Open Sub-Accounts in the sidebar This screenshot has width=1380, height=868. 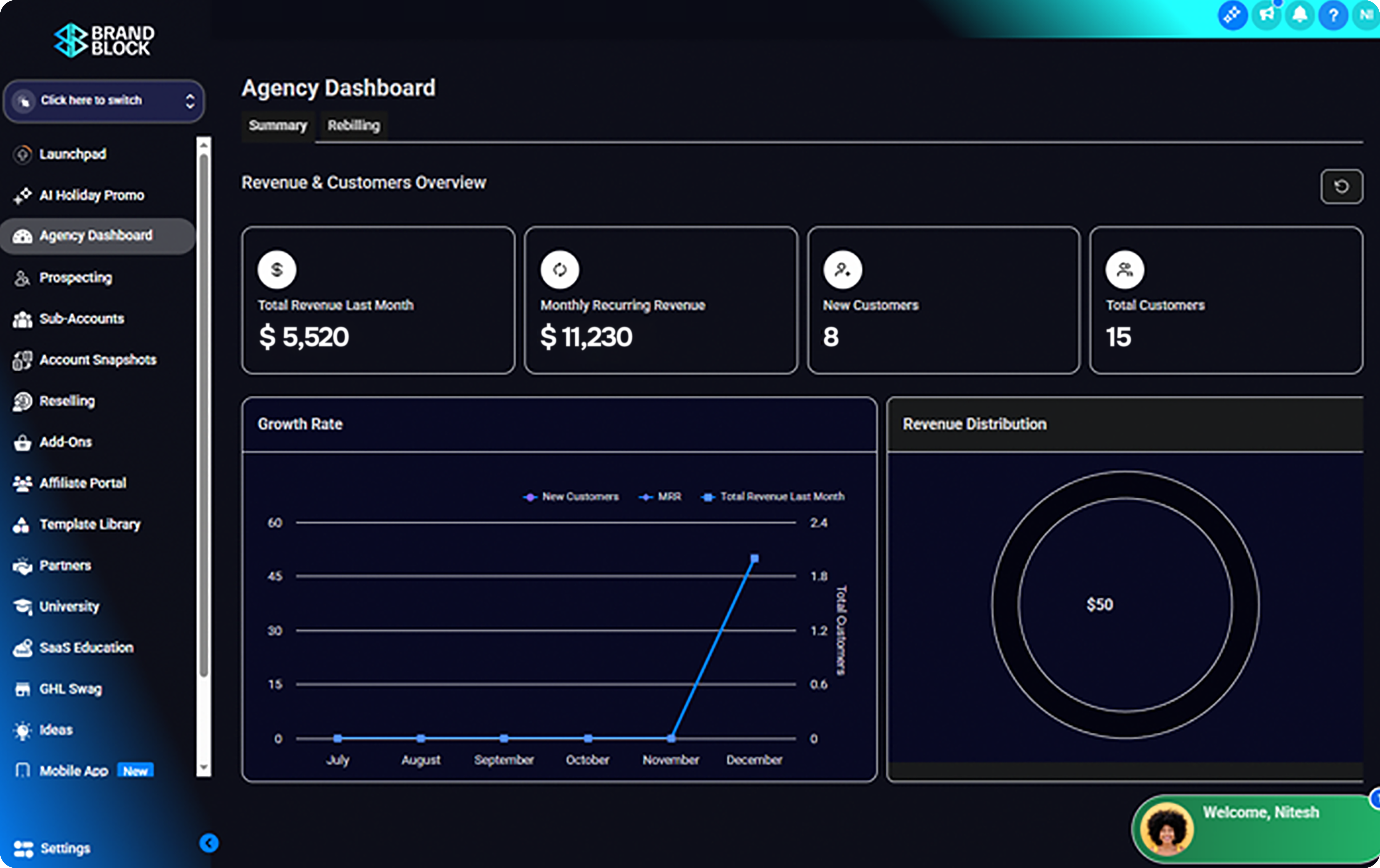(x=81, y=319)
